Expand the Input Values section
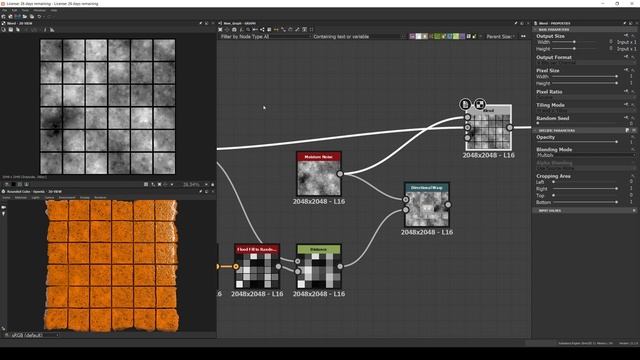This screenshot has height=360, width=640. [x=585, y=211]
